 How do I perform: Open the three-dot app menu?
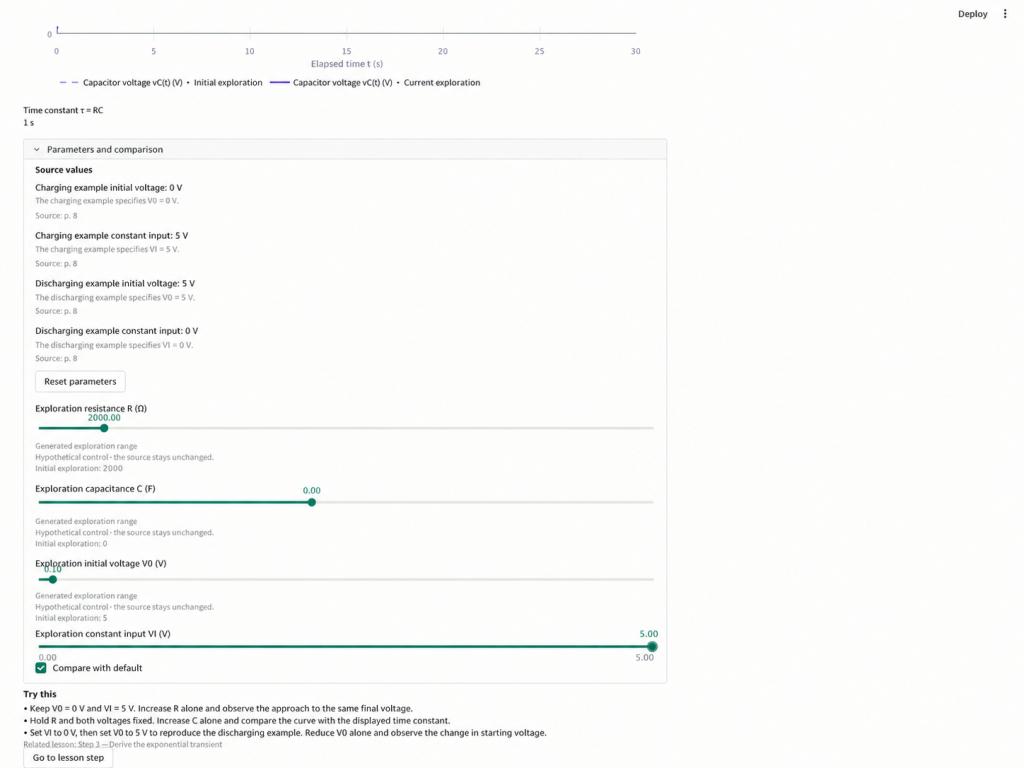[x=1005, y=14]
